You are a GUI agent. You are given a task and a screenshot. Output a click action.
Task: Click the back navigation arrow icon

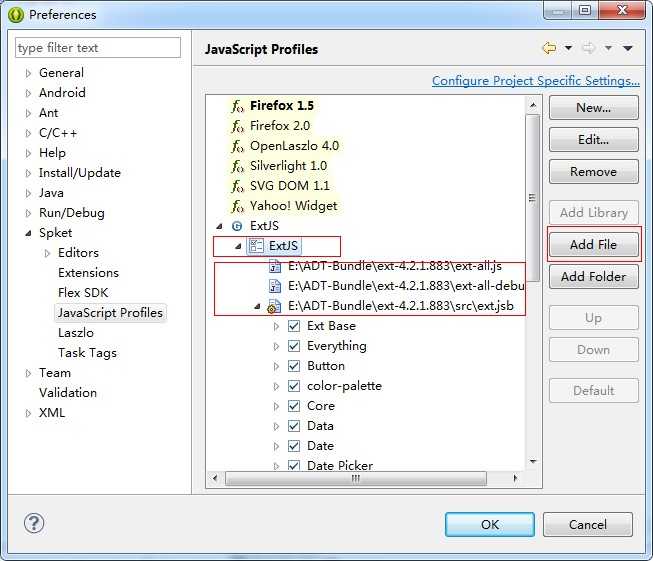[549, 48]
